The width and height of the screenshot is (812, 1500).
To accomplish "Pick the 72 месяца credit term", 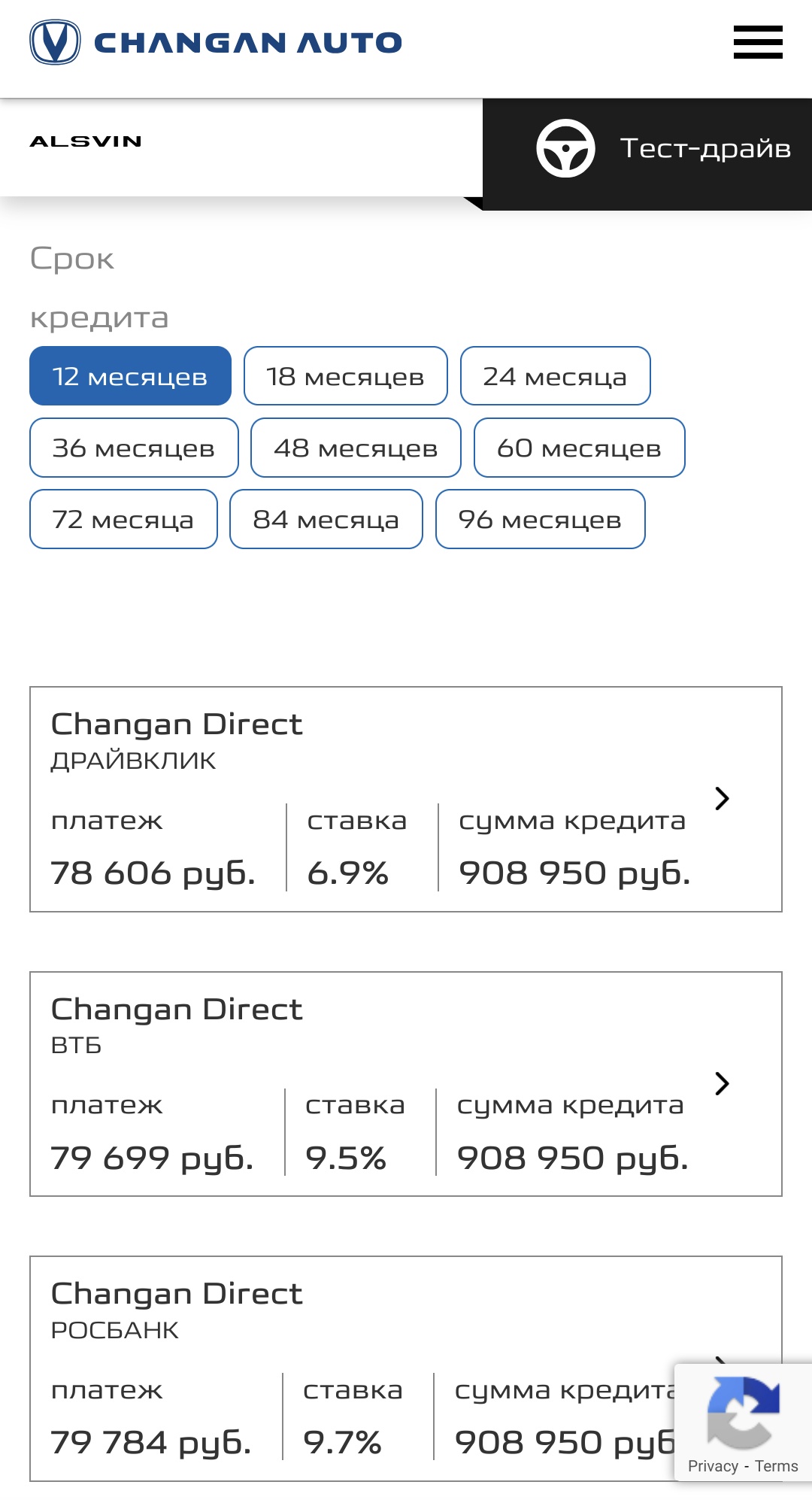I will click(123, 519).
